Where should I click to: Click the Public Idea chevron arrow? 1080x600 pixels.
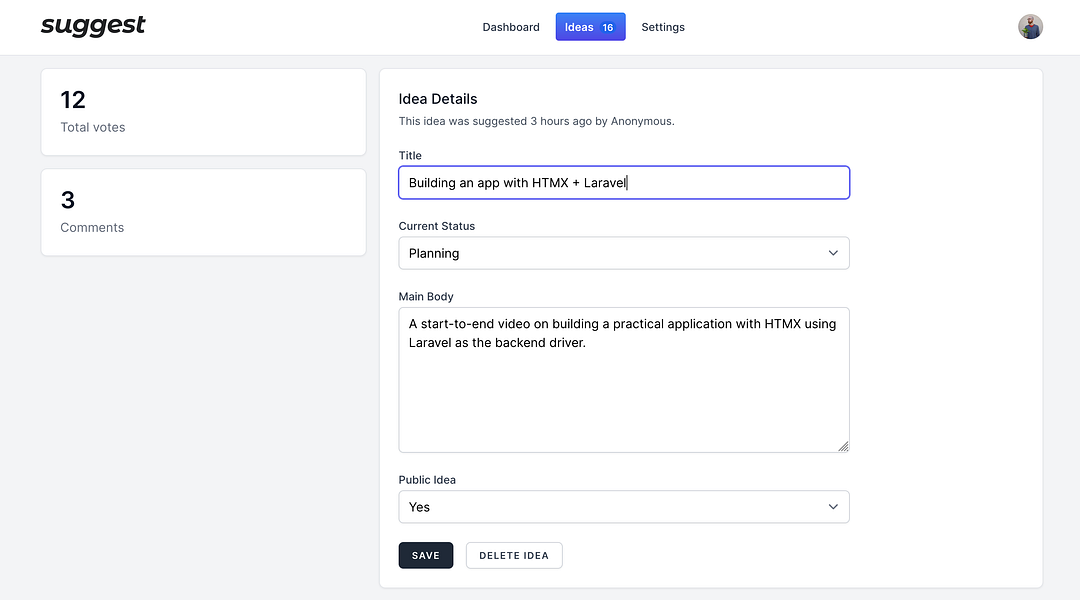click(833, 507)
